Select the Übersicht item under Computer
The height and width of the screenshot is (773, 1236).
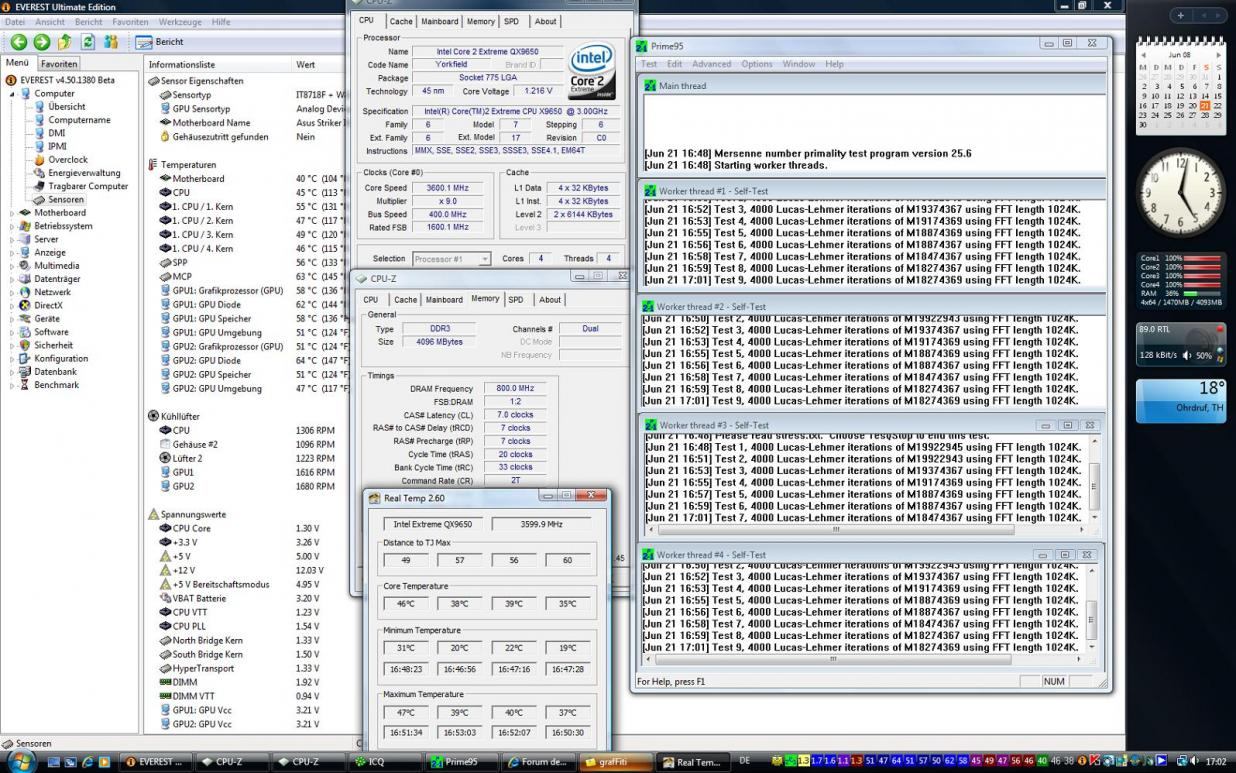coord(67,107)
